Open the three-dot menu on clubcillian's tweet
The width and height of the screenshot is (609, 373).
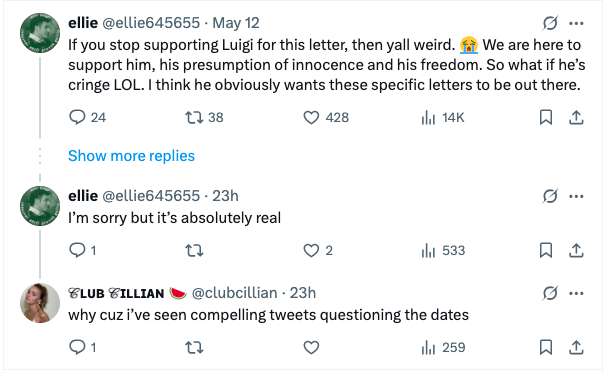pyautogui.click(x=576, y=293)
